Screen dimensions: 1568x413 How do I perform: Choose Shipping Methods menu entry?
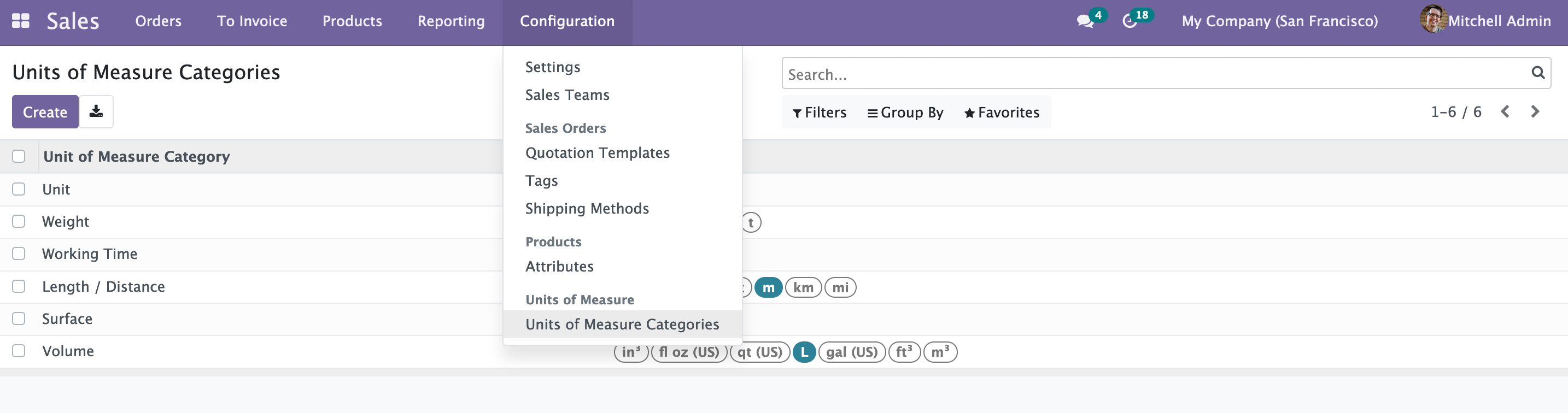pos(587,209)
